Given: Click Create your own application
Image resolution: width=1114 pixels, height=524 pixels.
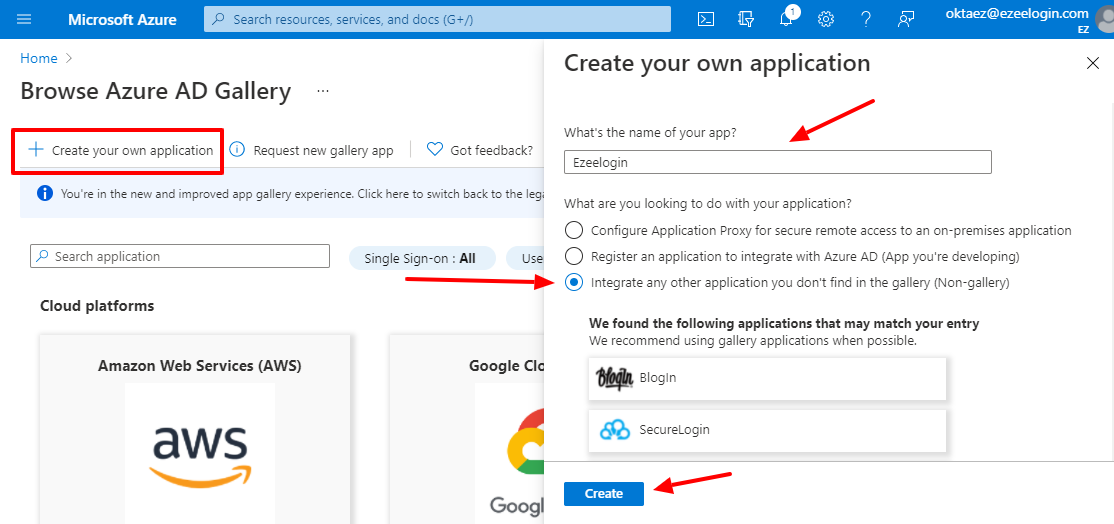Looking at the screenshot, I should click(120, 150).
